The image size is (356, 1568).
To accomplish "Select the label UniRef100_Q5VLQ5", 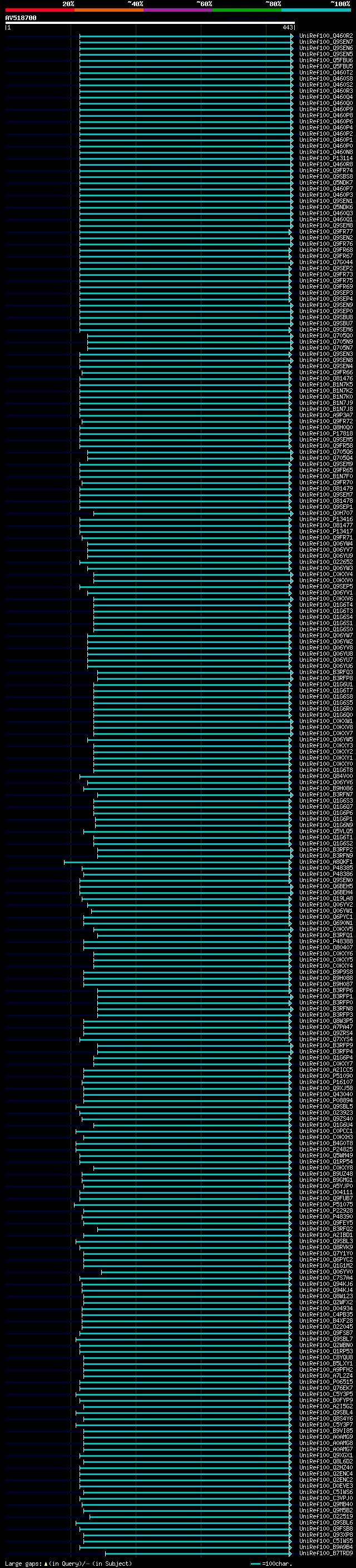I will click(325, 831).
